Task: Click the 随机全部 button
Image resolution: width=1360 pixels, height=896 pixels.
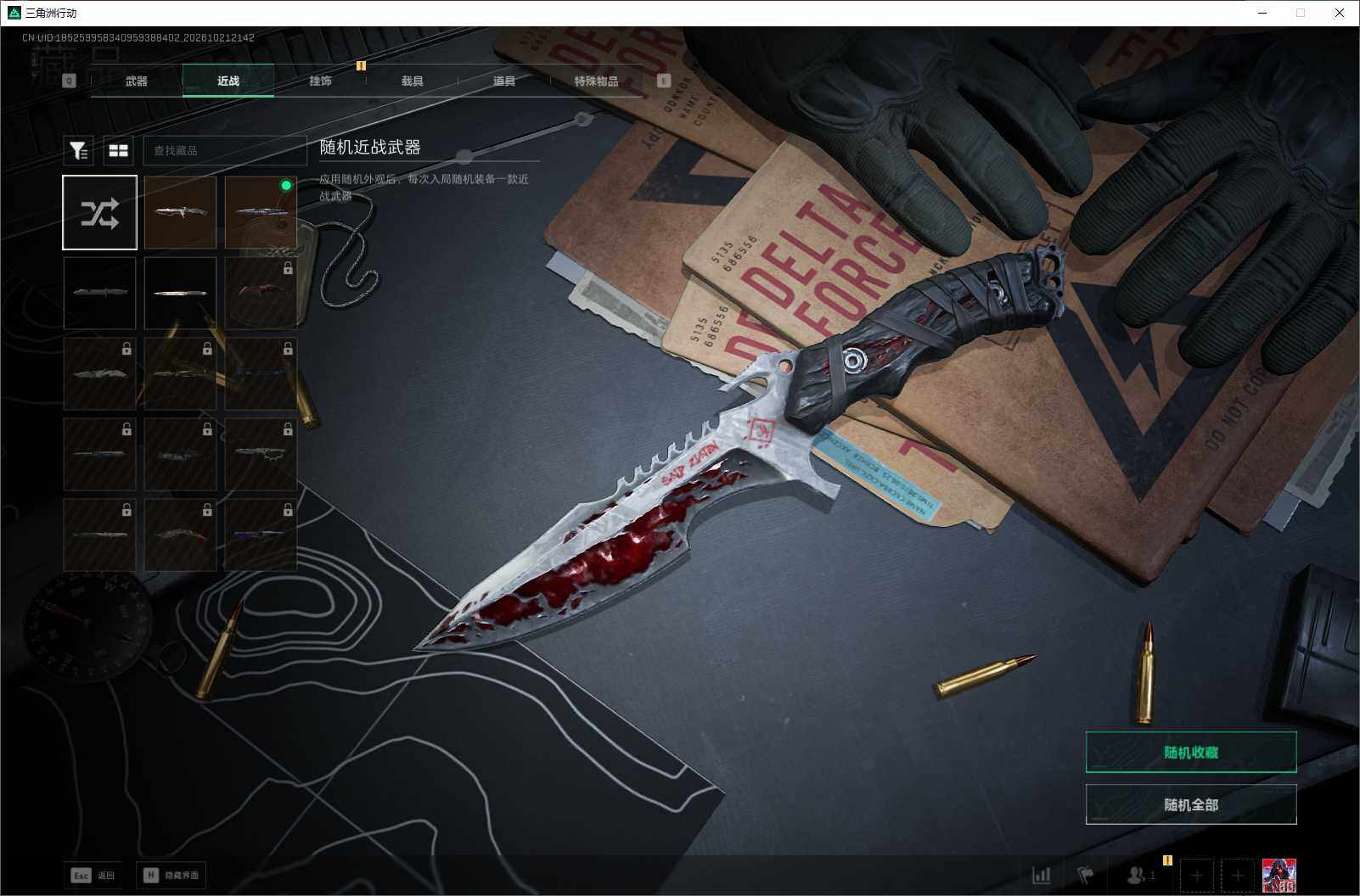Action: 1191,804
